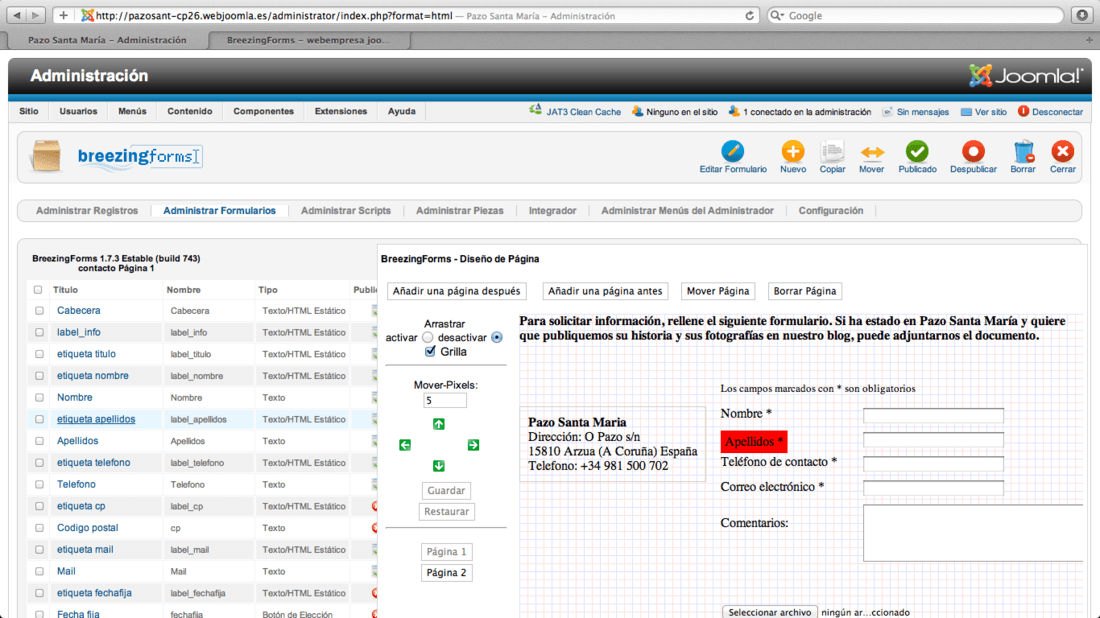Click the Nombre text field in form
1100x618 pixels.
coord(933,415)
